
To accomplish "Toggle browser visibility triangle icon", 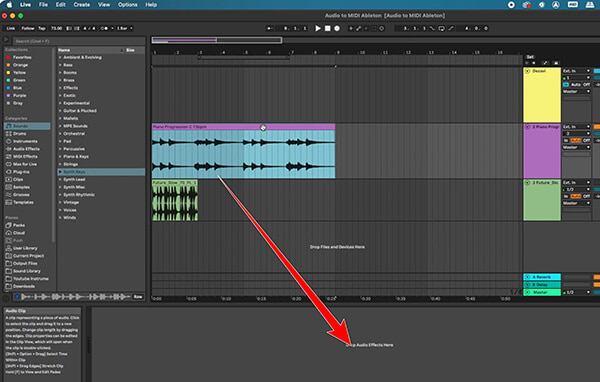I will tap(6, 39).
